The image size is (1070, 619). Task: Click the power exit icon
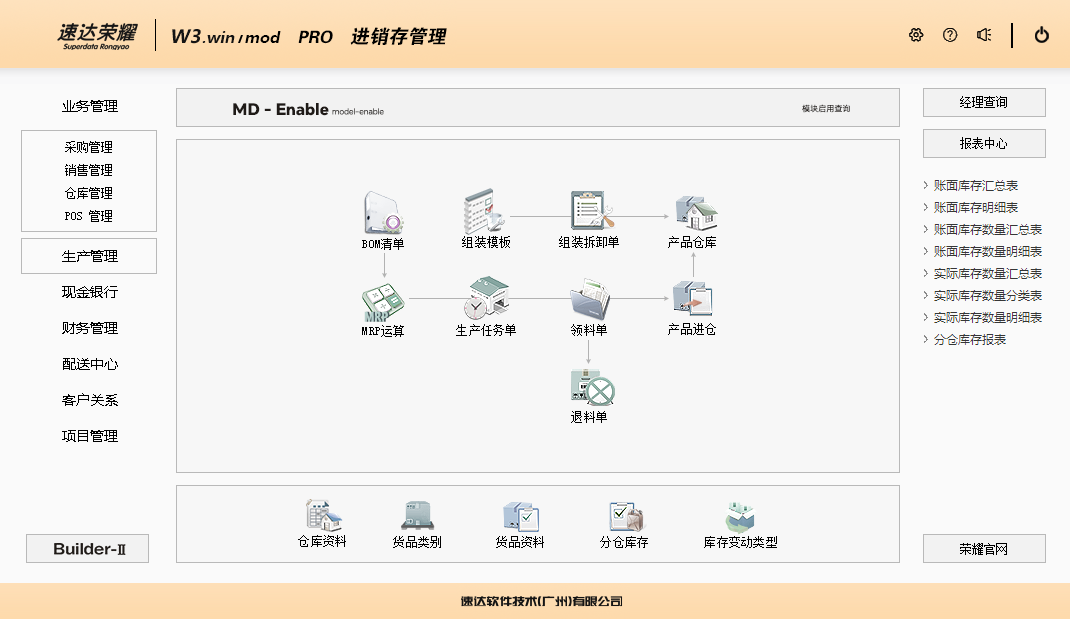[1042, 35]
